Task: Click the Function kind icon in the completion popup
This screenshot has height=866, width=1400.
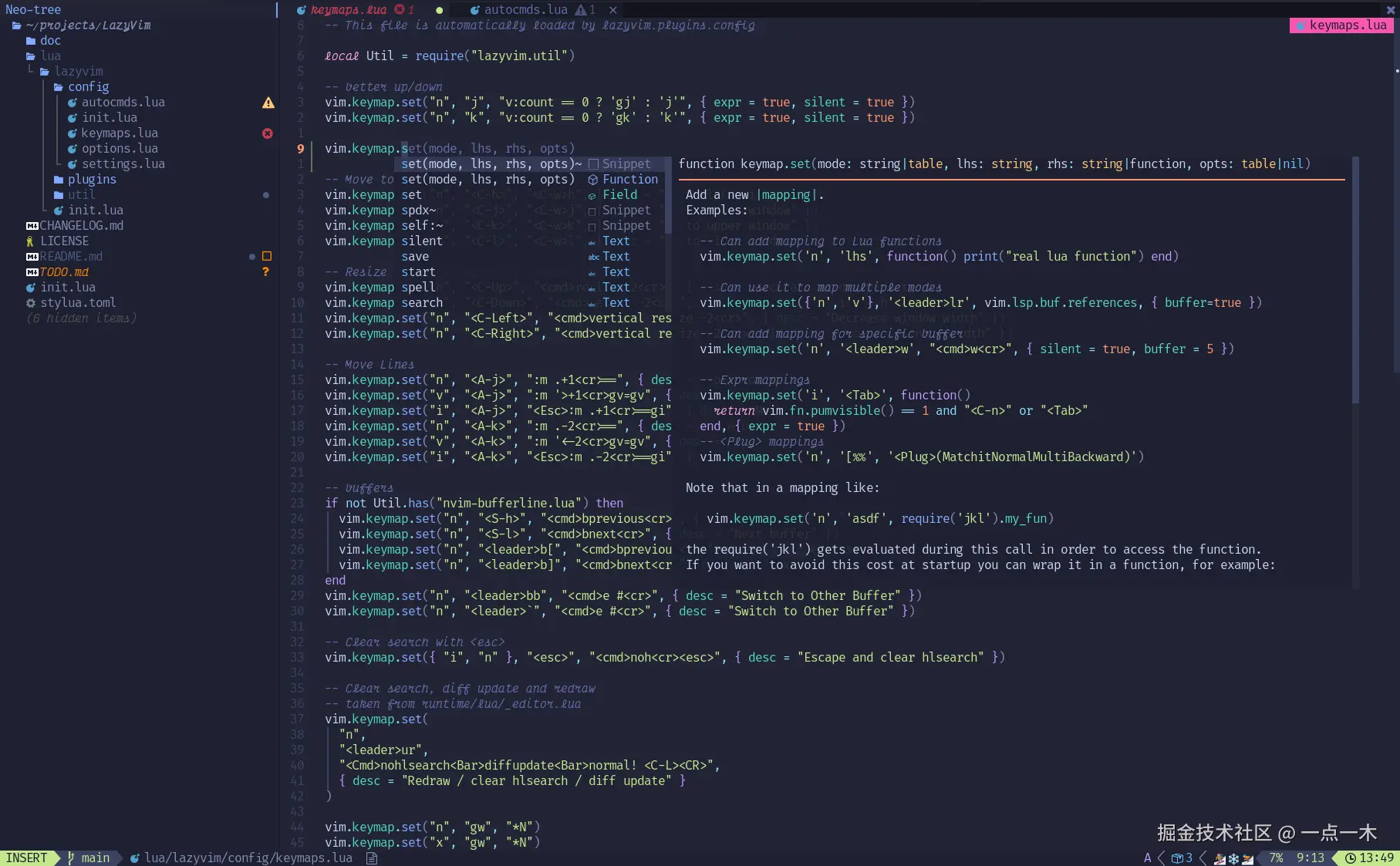Action: coord(593,179)
